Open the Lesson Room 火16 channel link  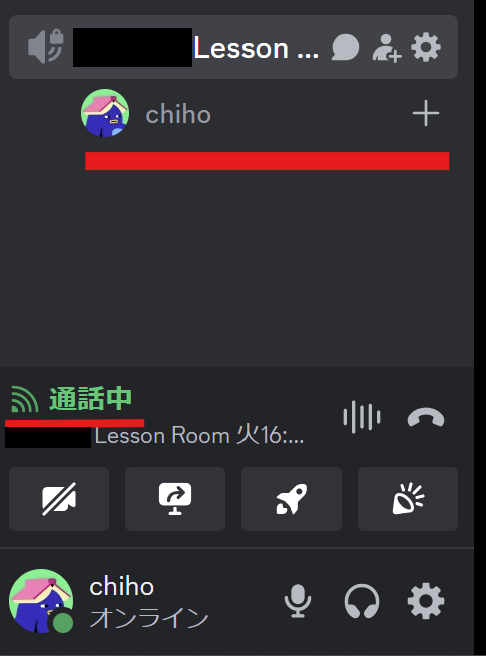(199, 436)
